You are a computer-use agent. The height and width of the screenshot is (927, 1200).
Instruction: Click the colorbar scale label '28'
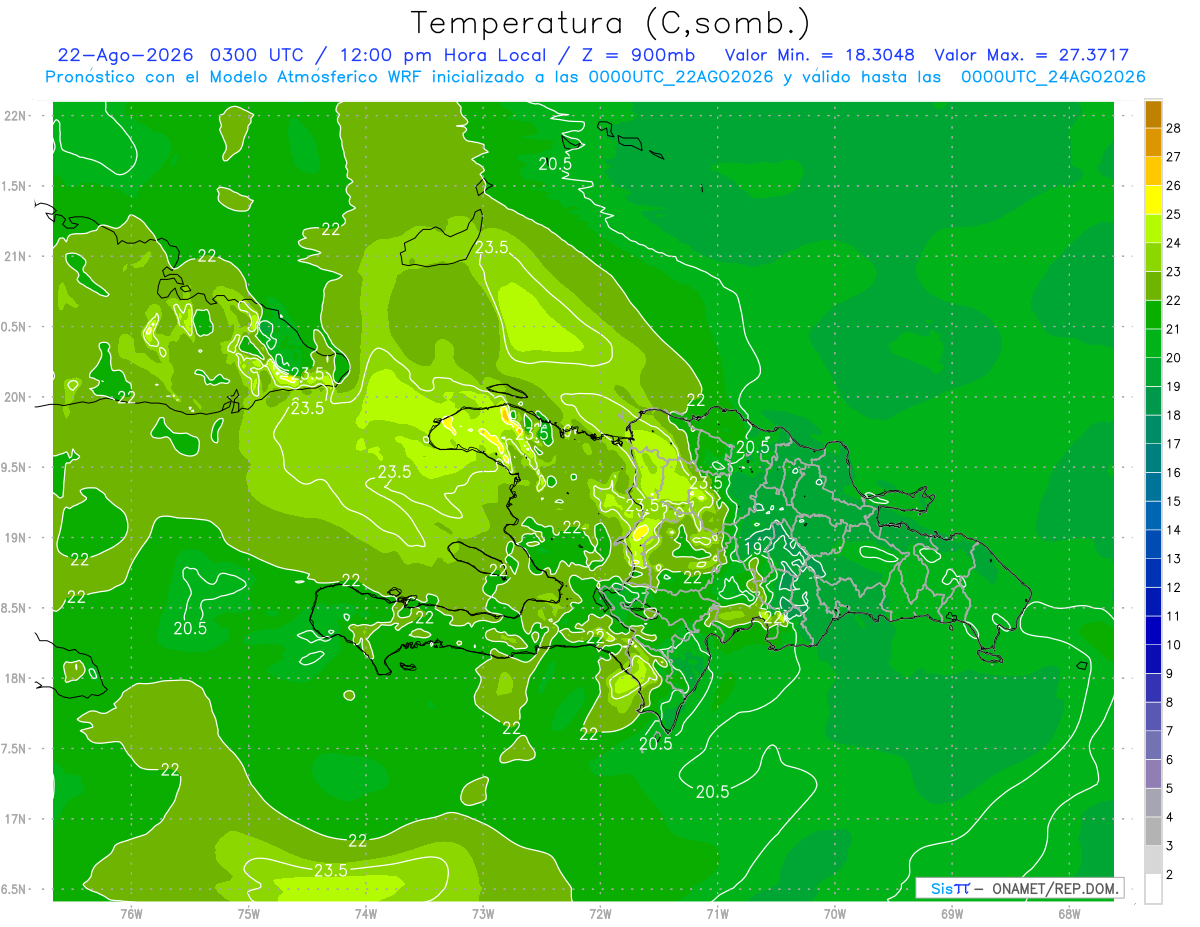point(1174,128)
